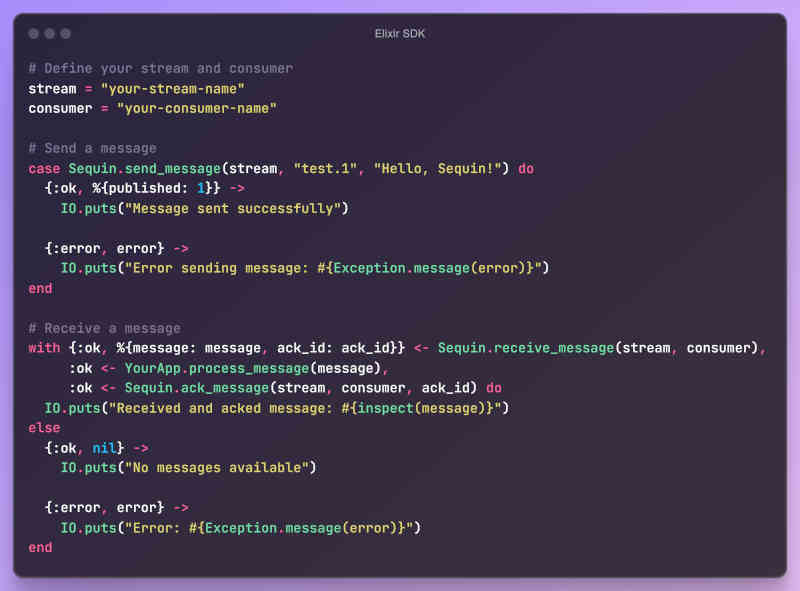
Task: Click the first 'end' keyword after case block
Action: [40, 289]
